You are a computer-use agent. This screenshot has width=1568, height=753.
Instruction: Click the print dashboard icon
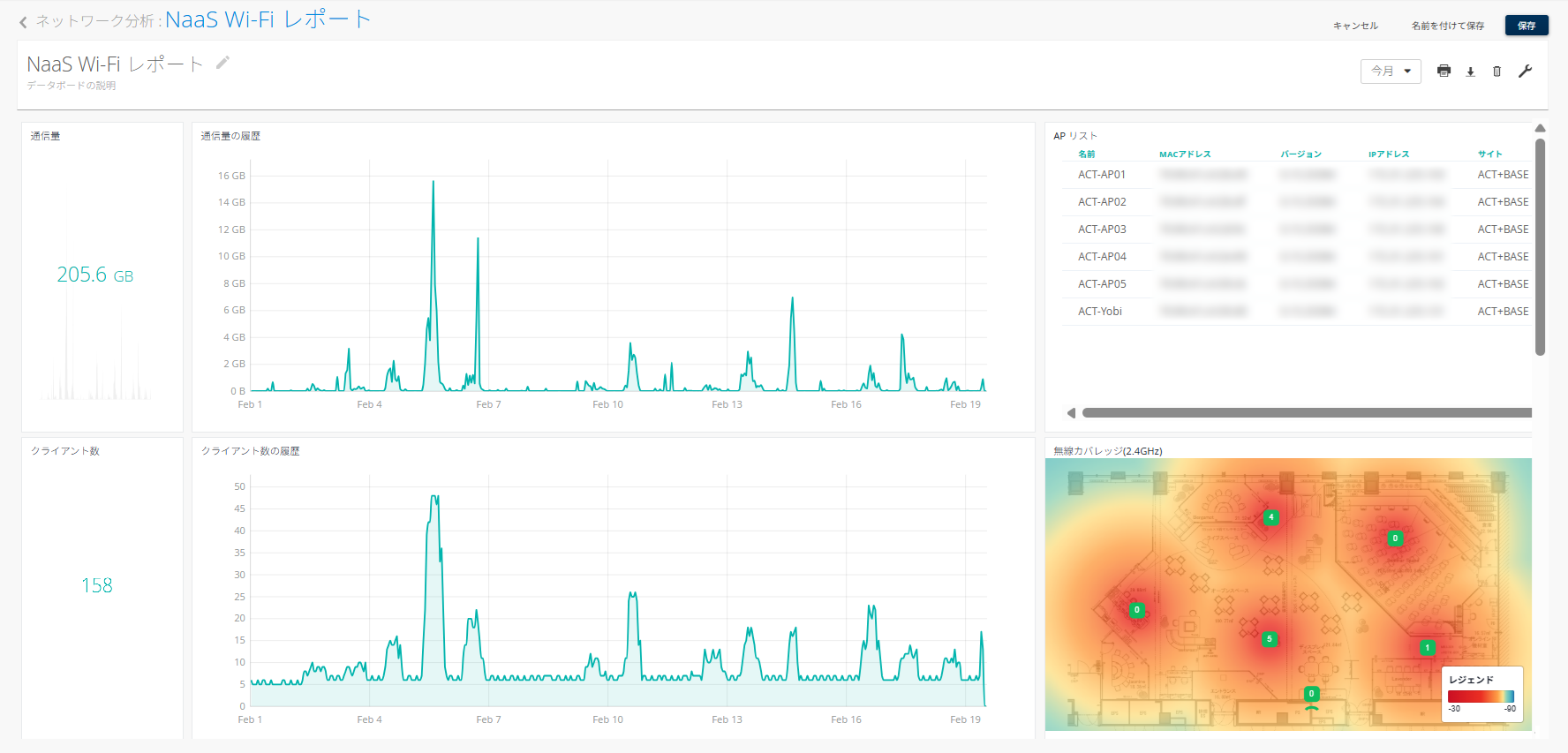pos(1444,72)
